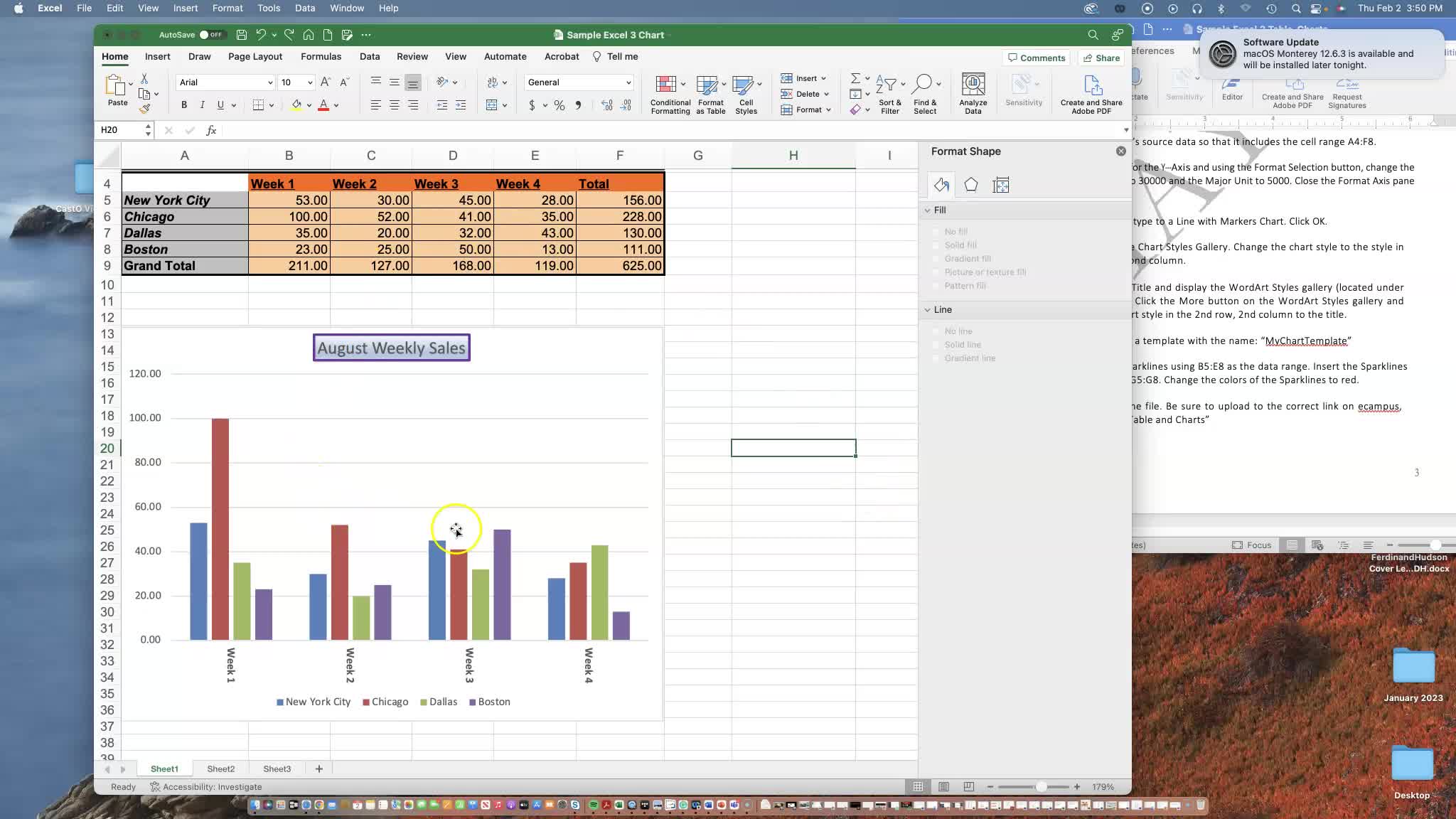Open Size & Properties tab in Format Shape
Screen dimensions: 1456x819
[x=1001, y=186]
